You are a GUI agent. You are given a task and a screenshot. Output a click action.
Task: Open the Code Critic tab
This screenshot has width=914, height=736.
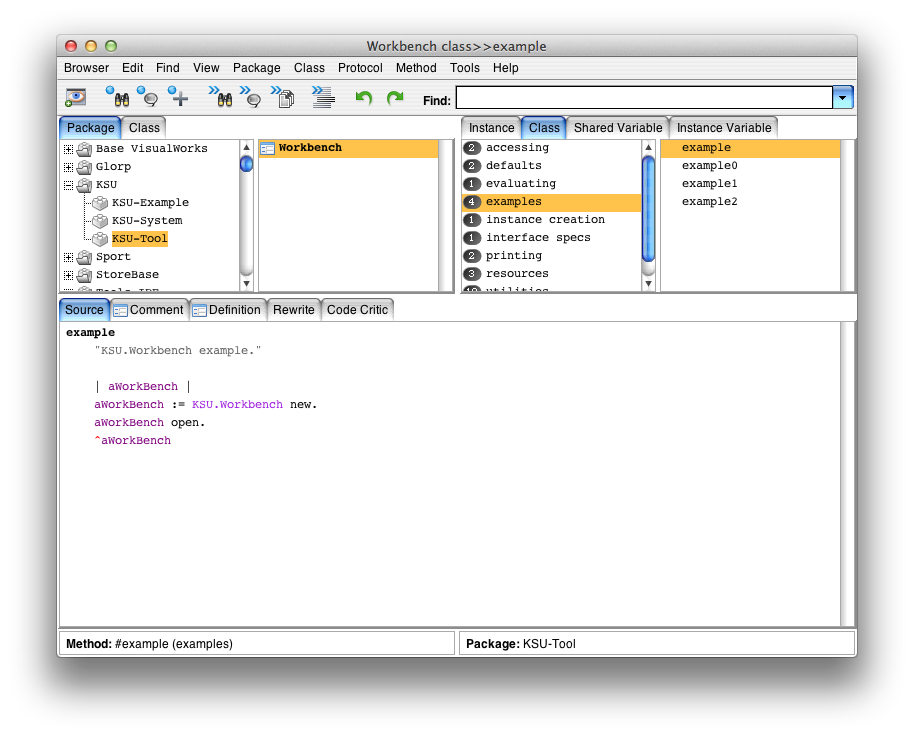pyautogui.click(x=357, y=309)
